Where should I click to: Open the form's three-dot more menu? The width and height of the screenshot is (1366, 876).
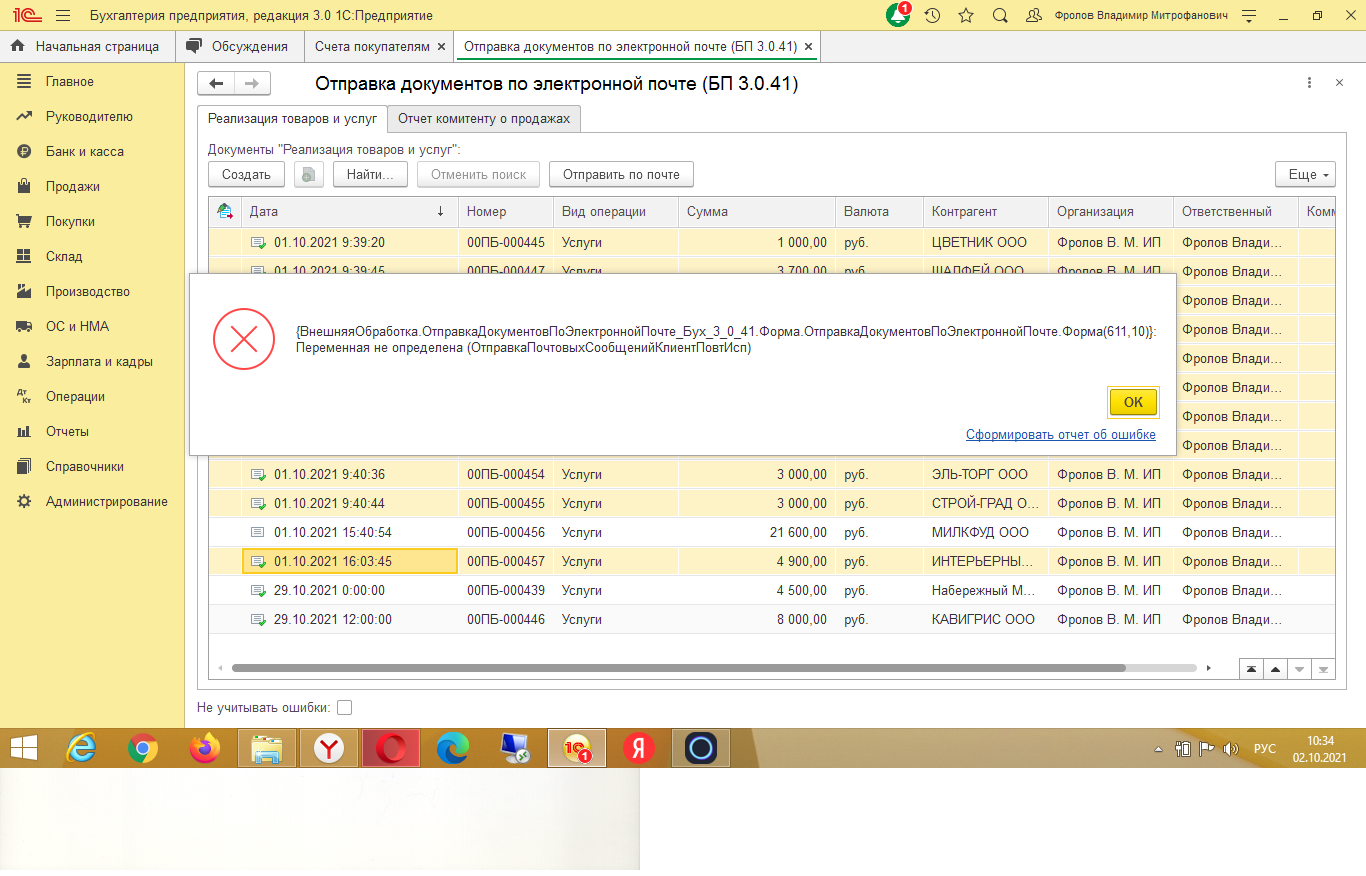click(x=1309, y=84)
